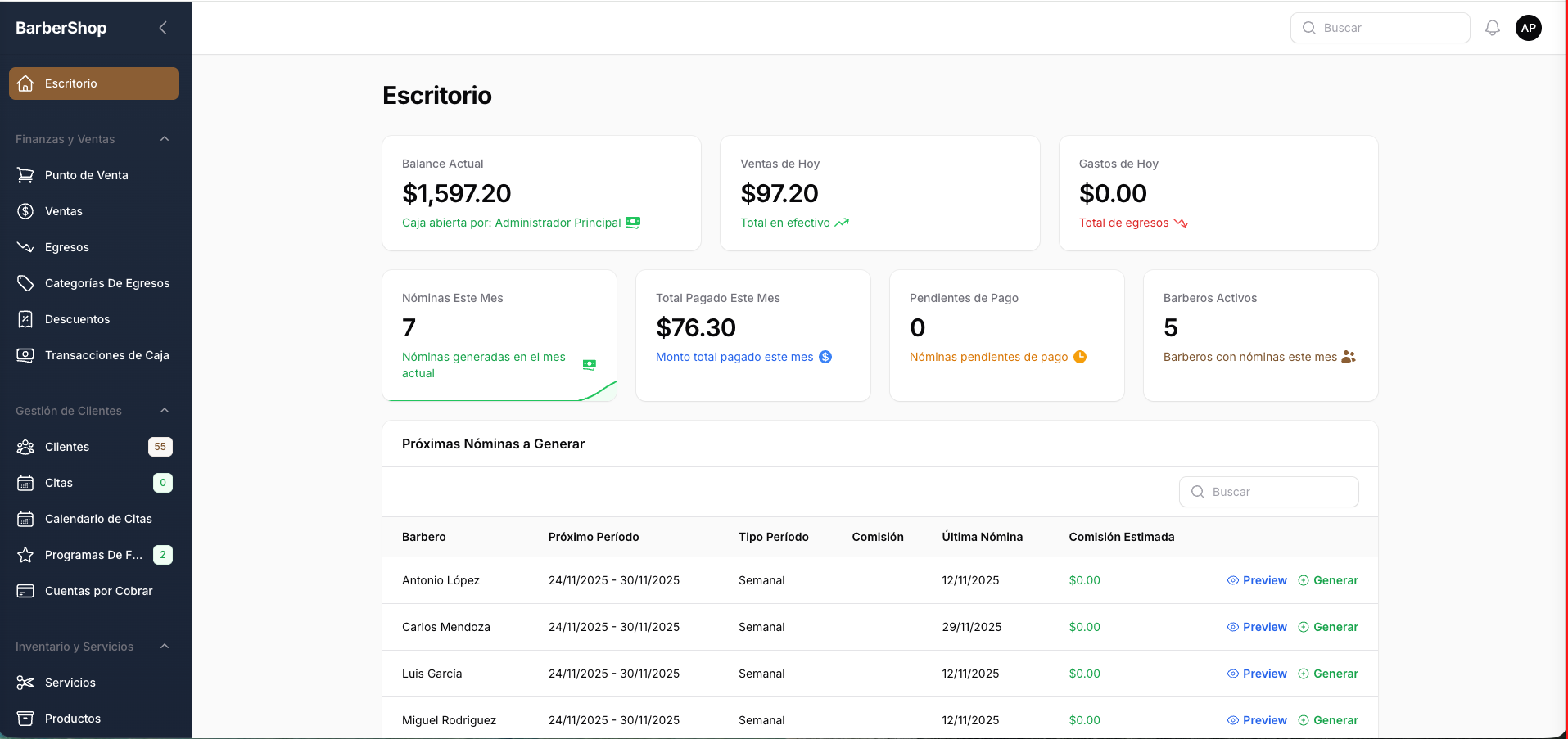
Task: Click the trend-down icon in Gastos de Hoy
Action: (1181, 223)
